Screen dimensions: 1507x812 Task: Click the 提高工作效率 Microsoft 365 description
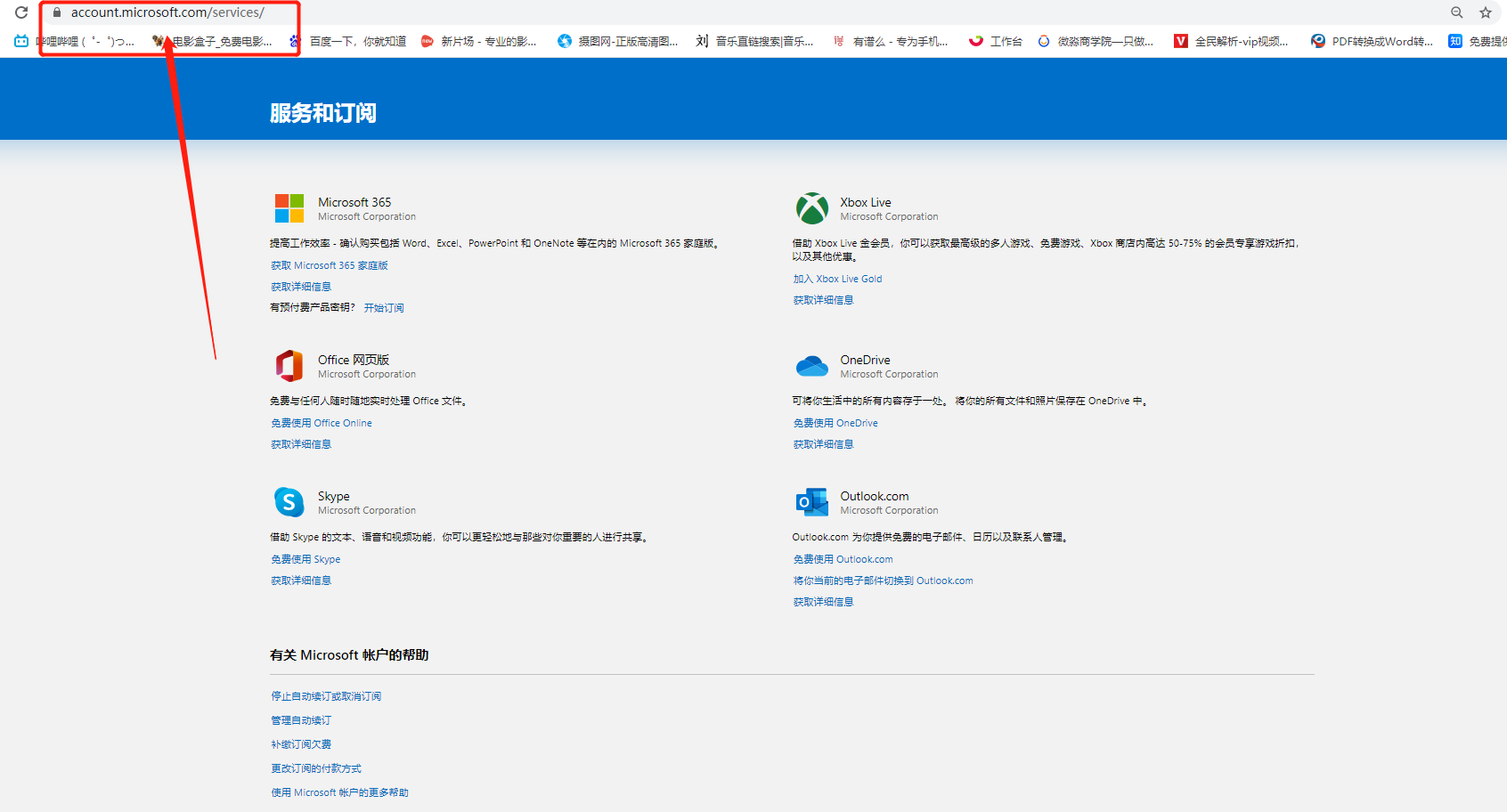tap(495, 243)
